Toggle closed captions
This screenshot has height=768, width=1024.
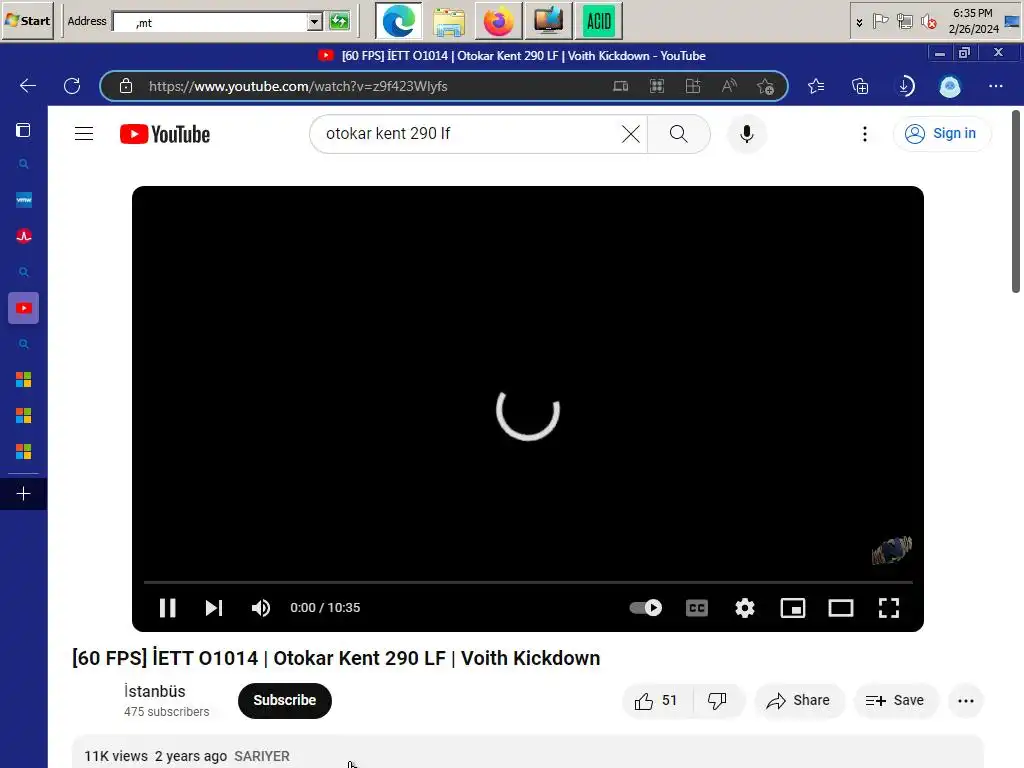(697, 608)
